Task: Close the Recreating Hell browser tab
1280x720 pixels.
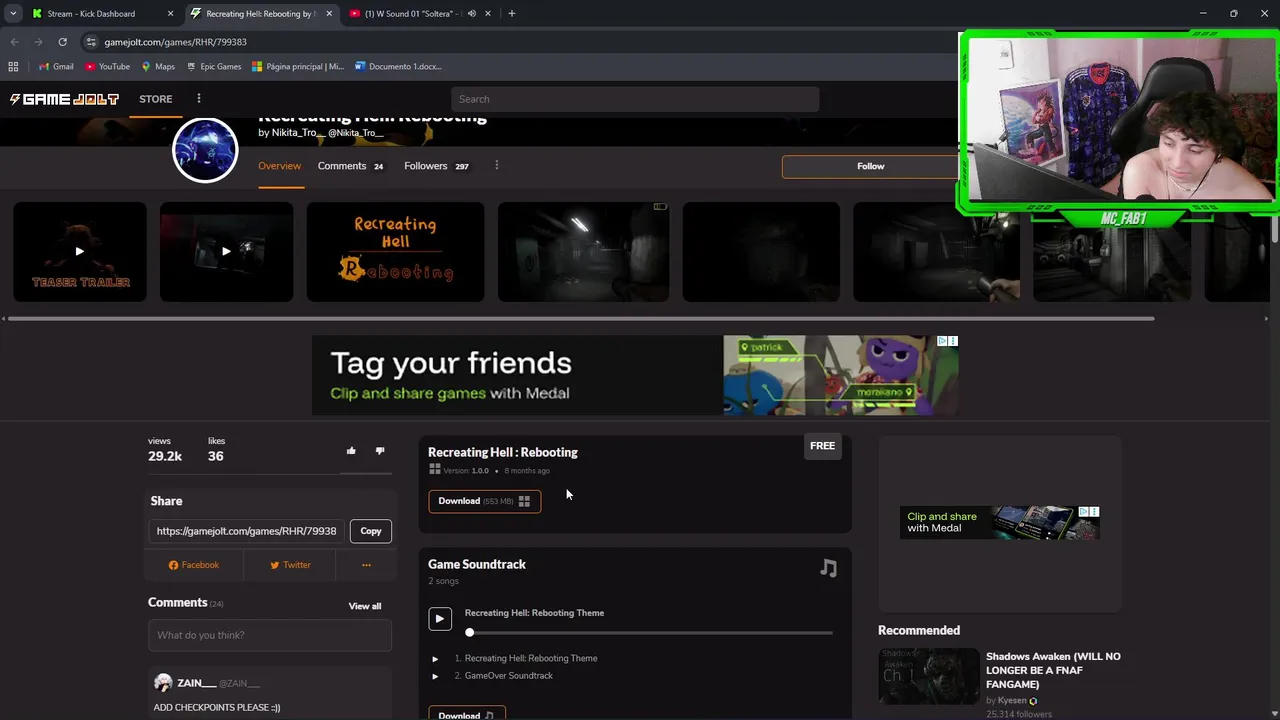Action: tap(329, 14)
